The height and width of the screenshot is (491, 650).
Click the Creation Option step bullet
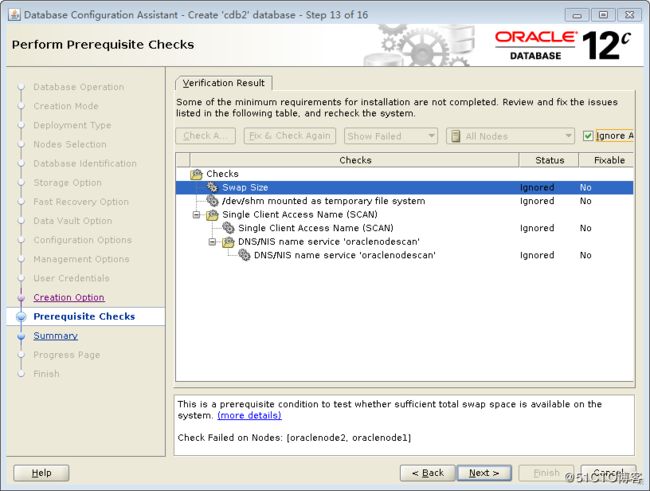click(x=21, y=298)
